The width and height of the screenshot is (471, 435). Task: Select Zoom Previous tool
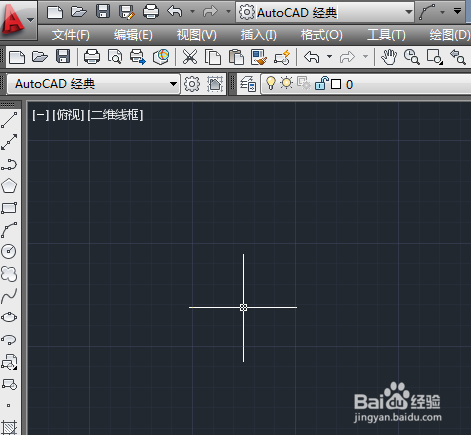tap(458, 57)
